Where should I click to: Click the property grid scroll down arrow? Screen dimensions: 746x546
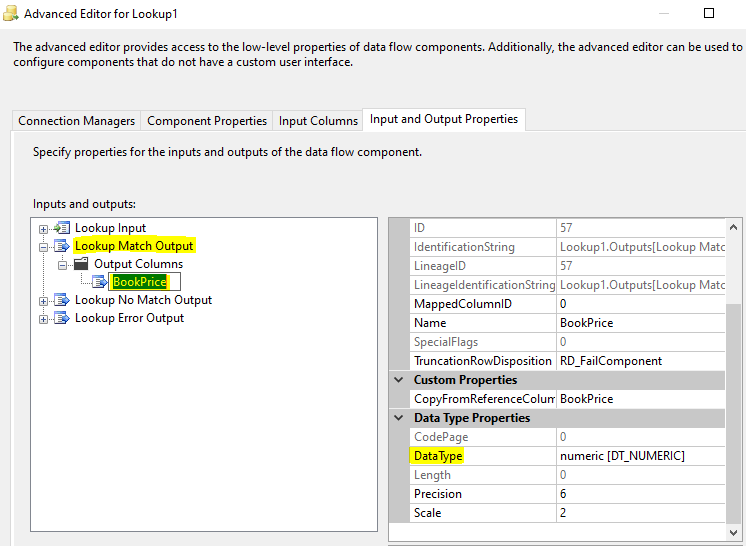[733, 532]
